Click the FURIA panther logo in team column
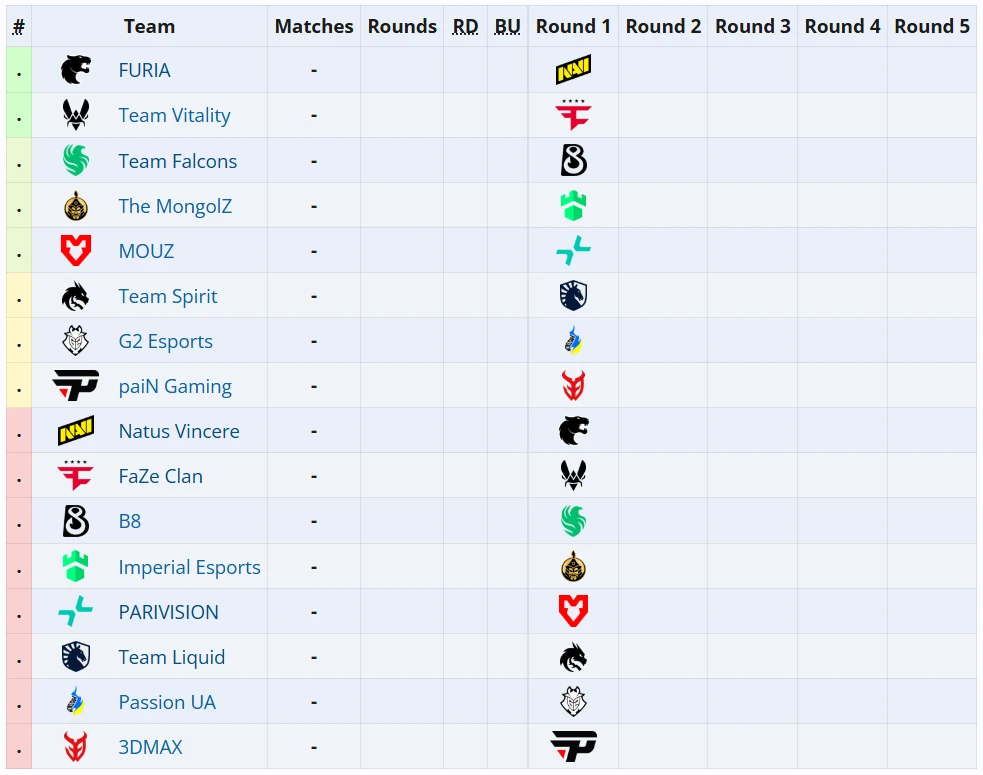Image resolution: width=983 pixels, height=775 pixels. click(75, 70)
